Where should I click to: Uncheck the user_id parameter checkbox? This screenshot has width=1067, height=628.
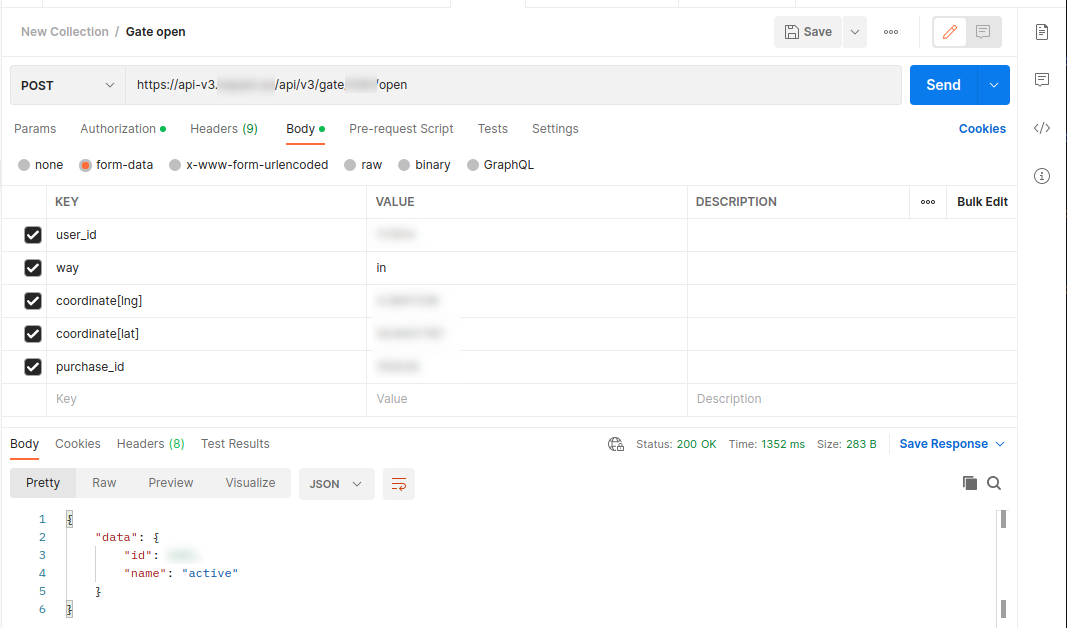(x=33, y=235)
